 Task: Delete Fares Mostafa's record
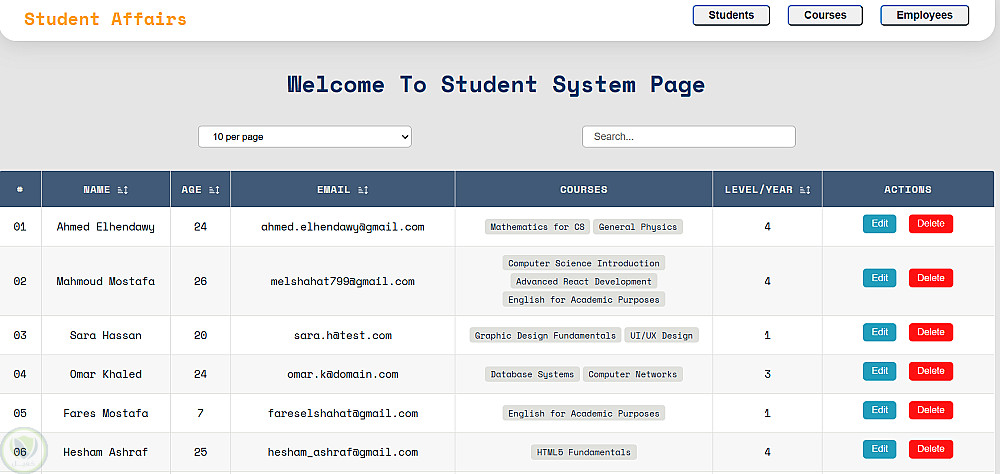click(930, 410)
